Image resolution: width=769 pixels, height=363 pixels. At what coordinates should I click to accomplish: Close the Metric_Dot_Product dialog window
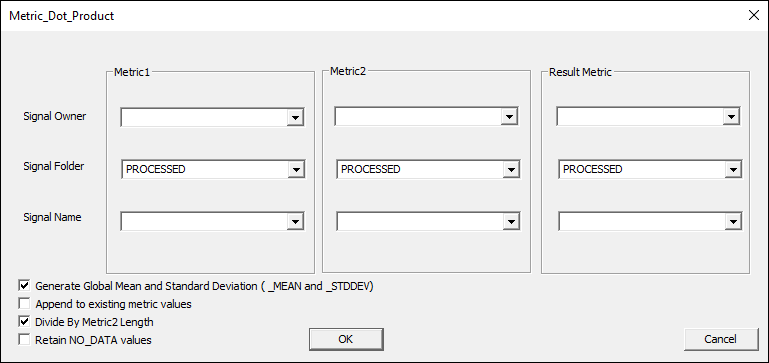(754, 15)
